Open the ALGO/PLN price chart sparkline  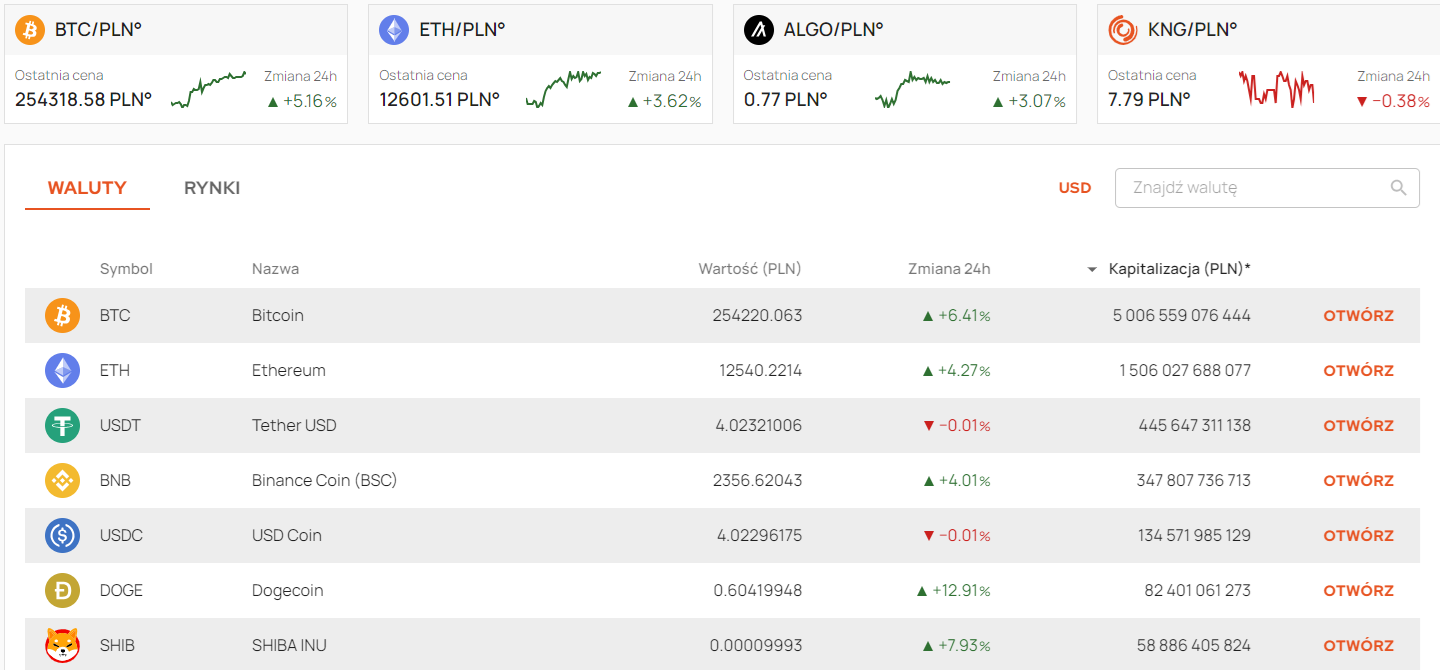912,89
